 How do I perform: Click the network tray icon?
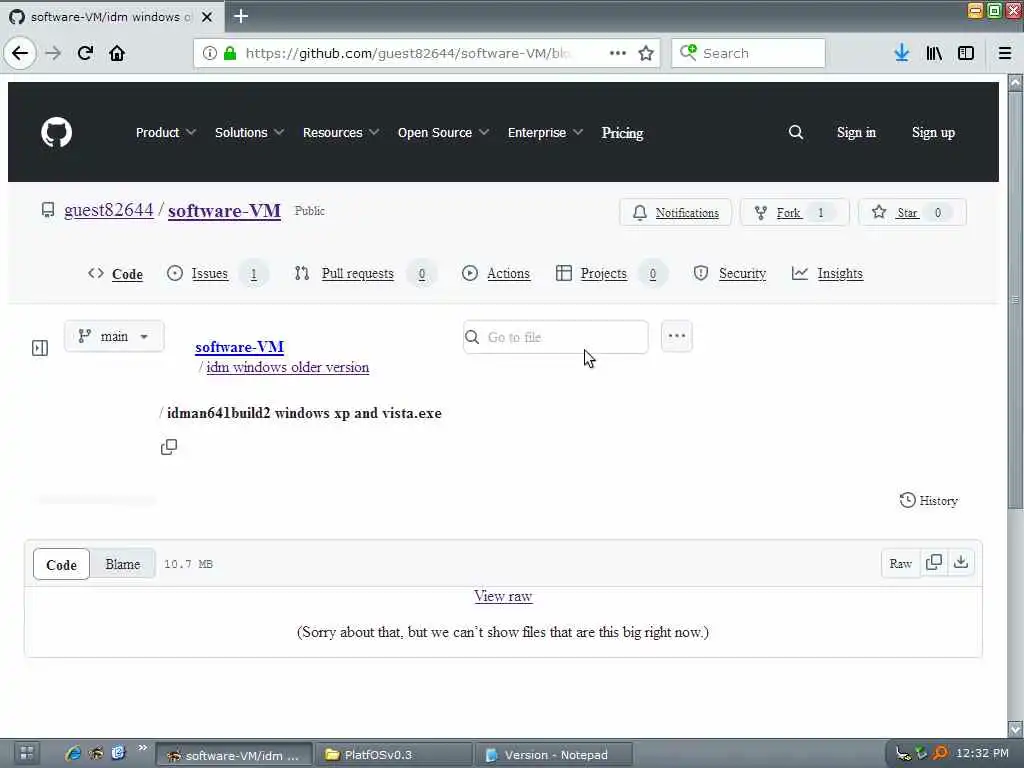pyautogui.click(x=903, y=754)
